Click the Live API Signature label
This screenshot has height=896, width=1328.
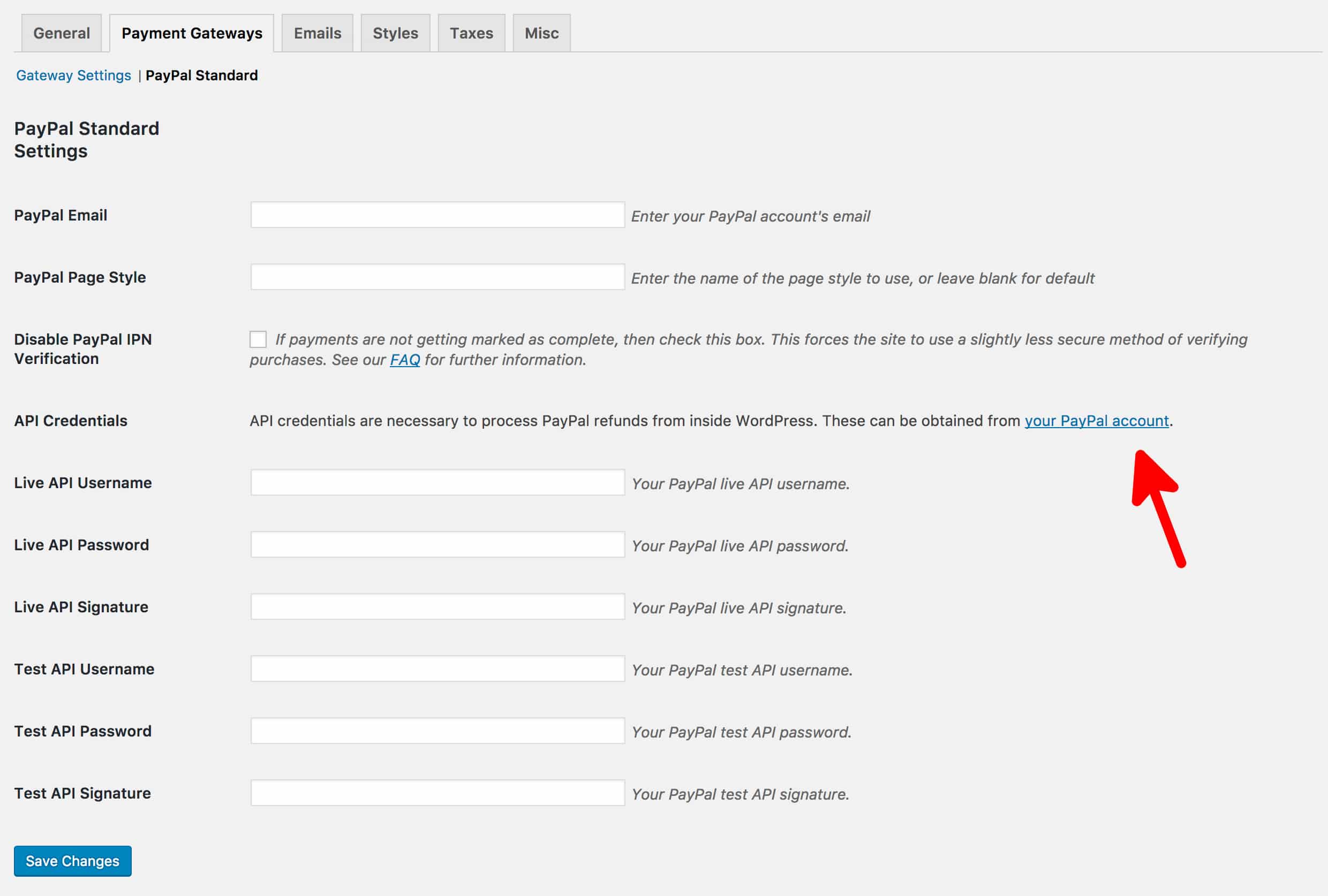coord(81,607)
